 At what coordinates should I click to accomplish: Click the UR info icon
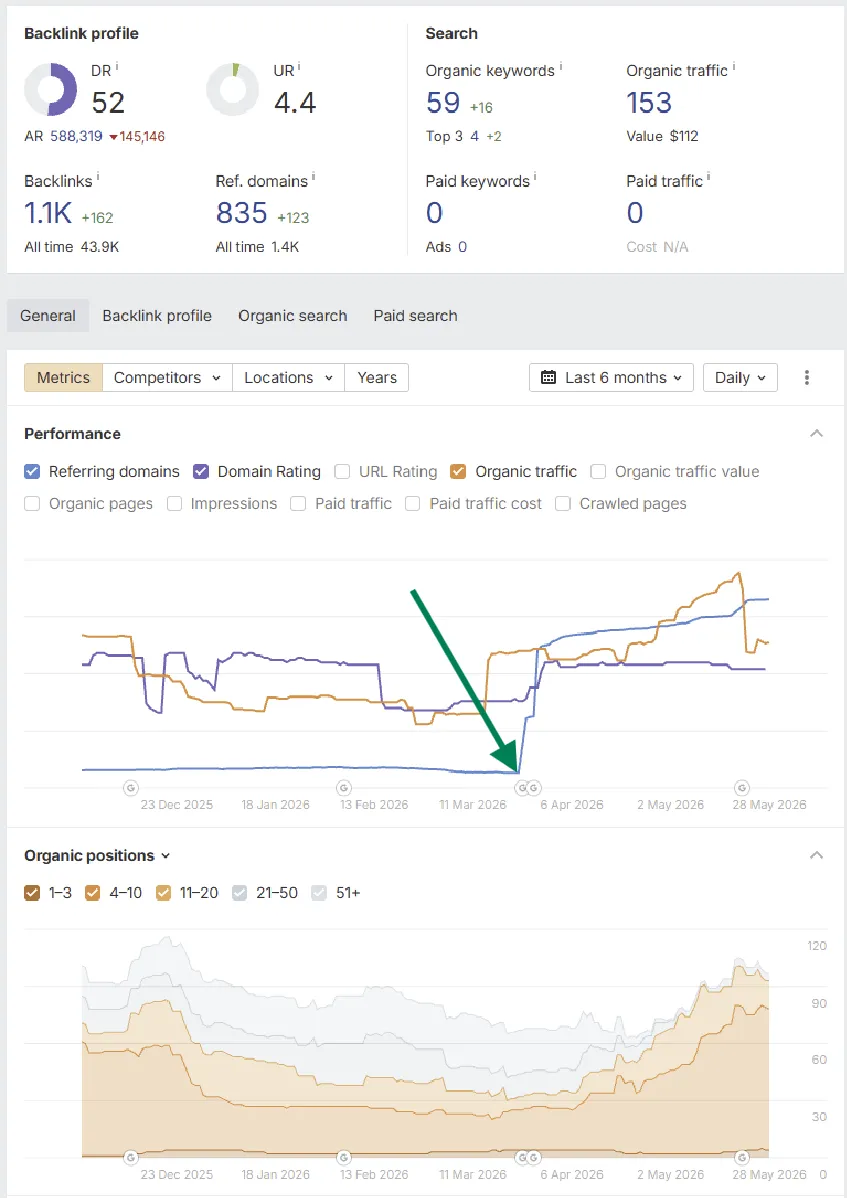pos(299,67)
